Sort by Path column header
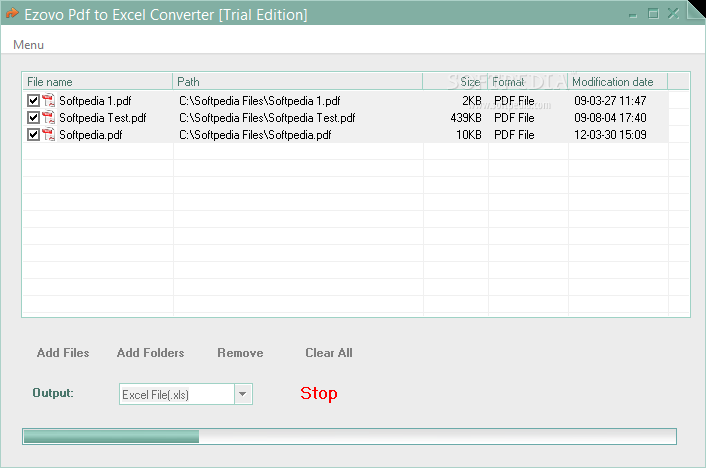706x468 pixels. click(x=297, y=82)
